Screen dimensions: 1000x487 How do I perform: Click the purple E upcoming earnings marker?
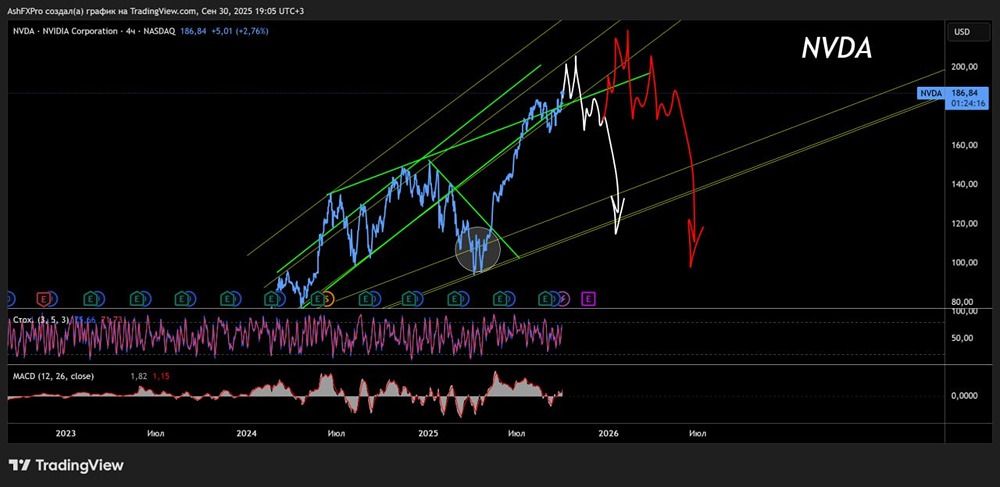click(589, 298)
